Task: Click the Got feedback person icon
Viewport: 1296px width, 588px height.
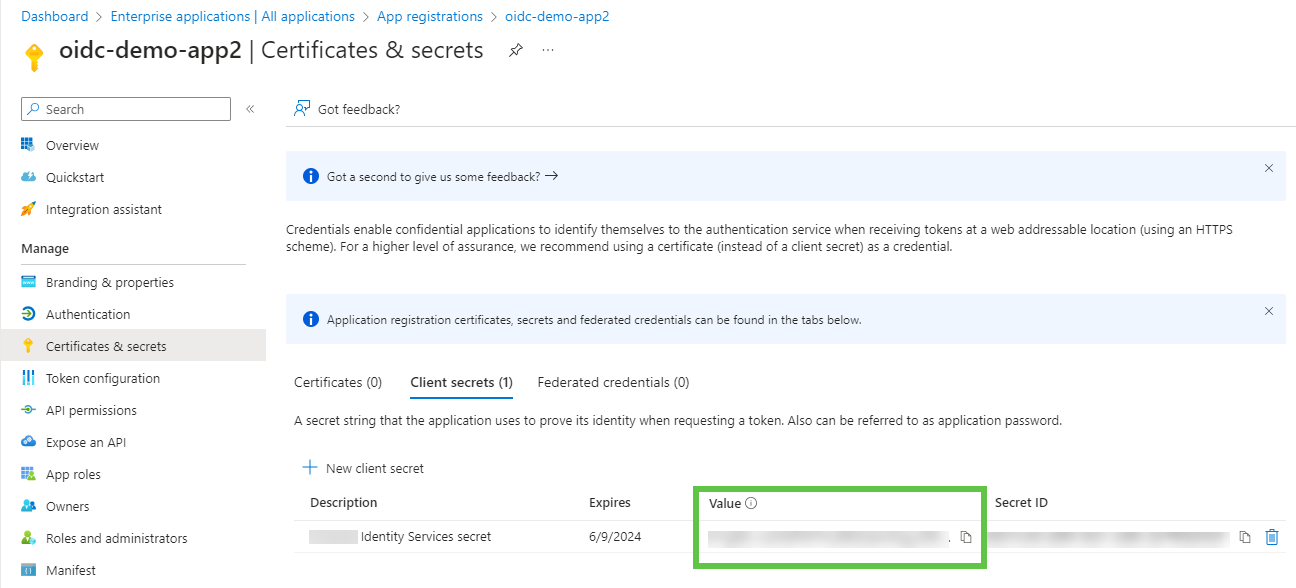Action: (302, 109)
